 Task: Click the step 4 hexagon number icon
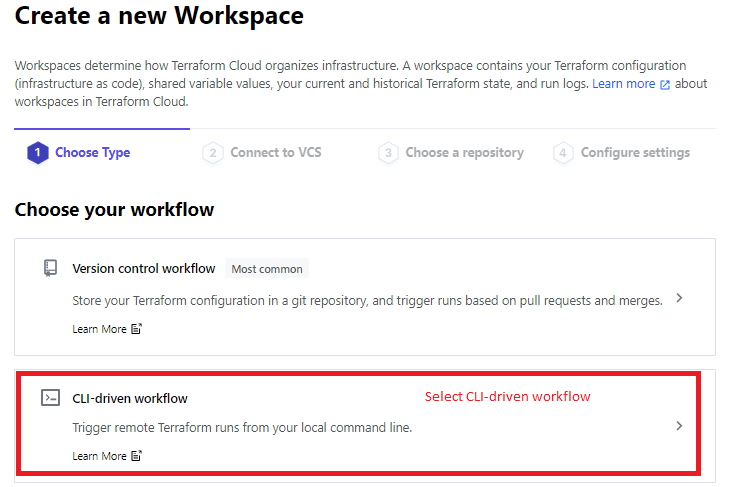pyautogui.click(x=563, y=153)
